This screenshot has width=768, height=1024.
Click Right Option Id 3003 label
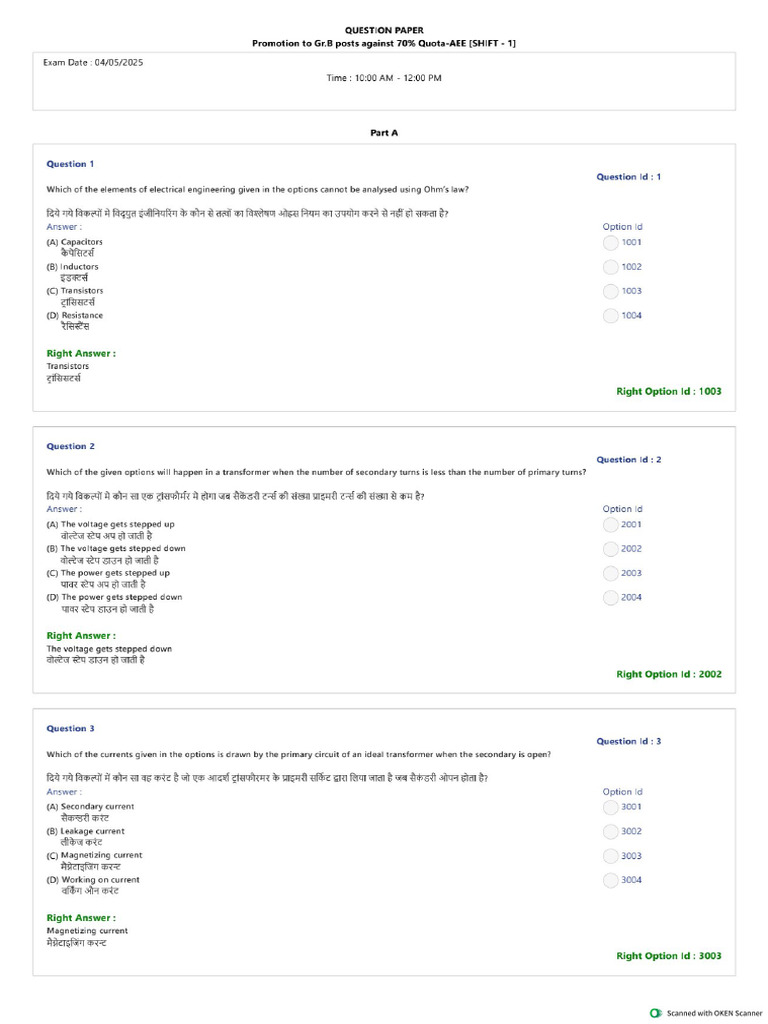(669, 955)
